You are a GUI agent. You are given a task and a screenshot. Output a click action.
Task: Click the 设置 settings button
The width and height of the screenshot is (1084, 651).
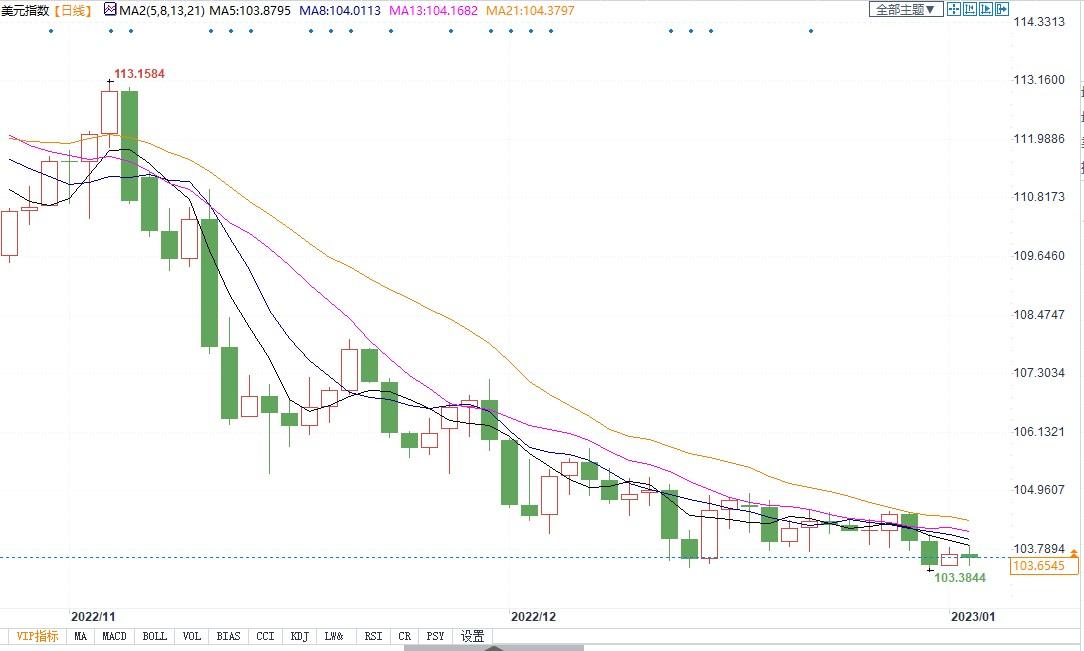(x=472, y=636)
